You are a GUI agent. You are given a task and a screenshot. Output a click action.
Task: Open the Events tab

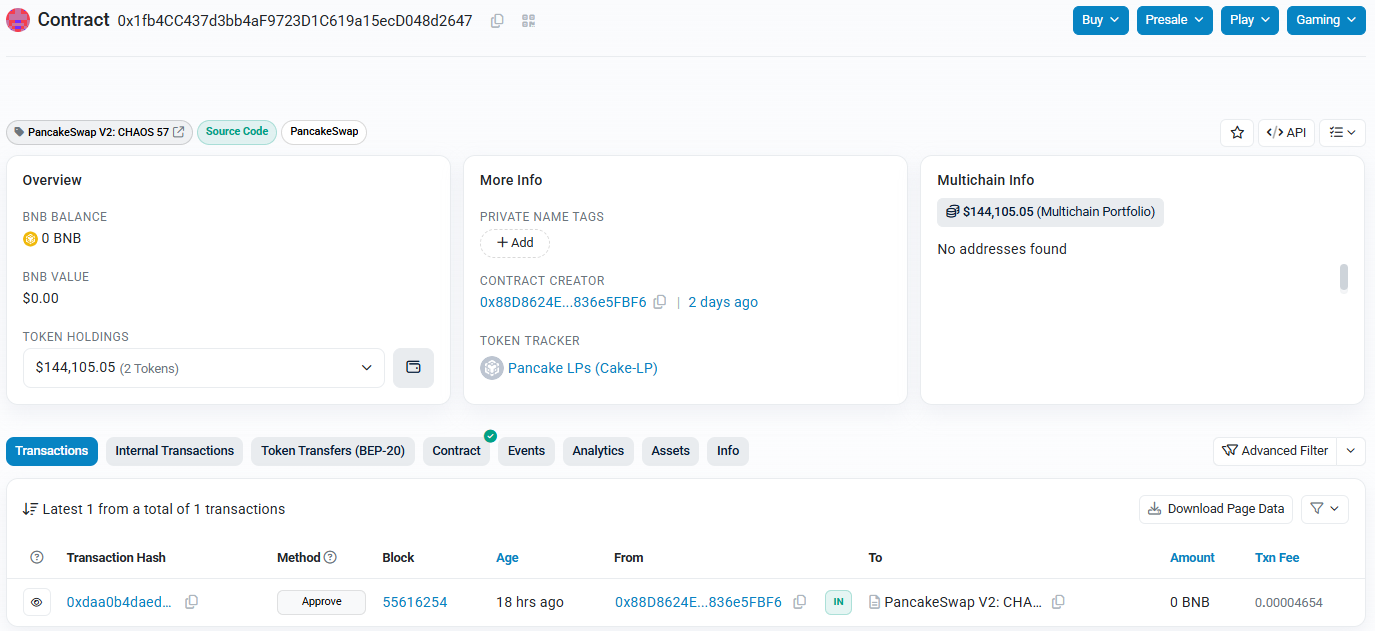tap(526, 451)
